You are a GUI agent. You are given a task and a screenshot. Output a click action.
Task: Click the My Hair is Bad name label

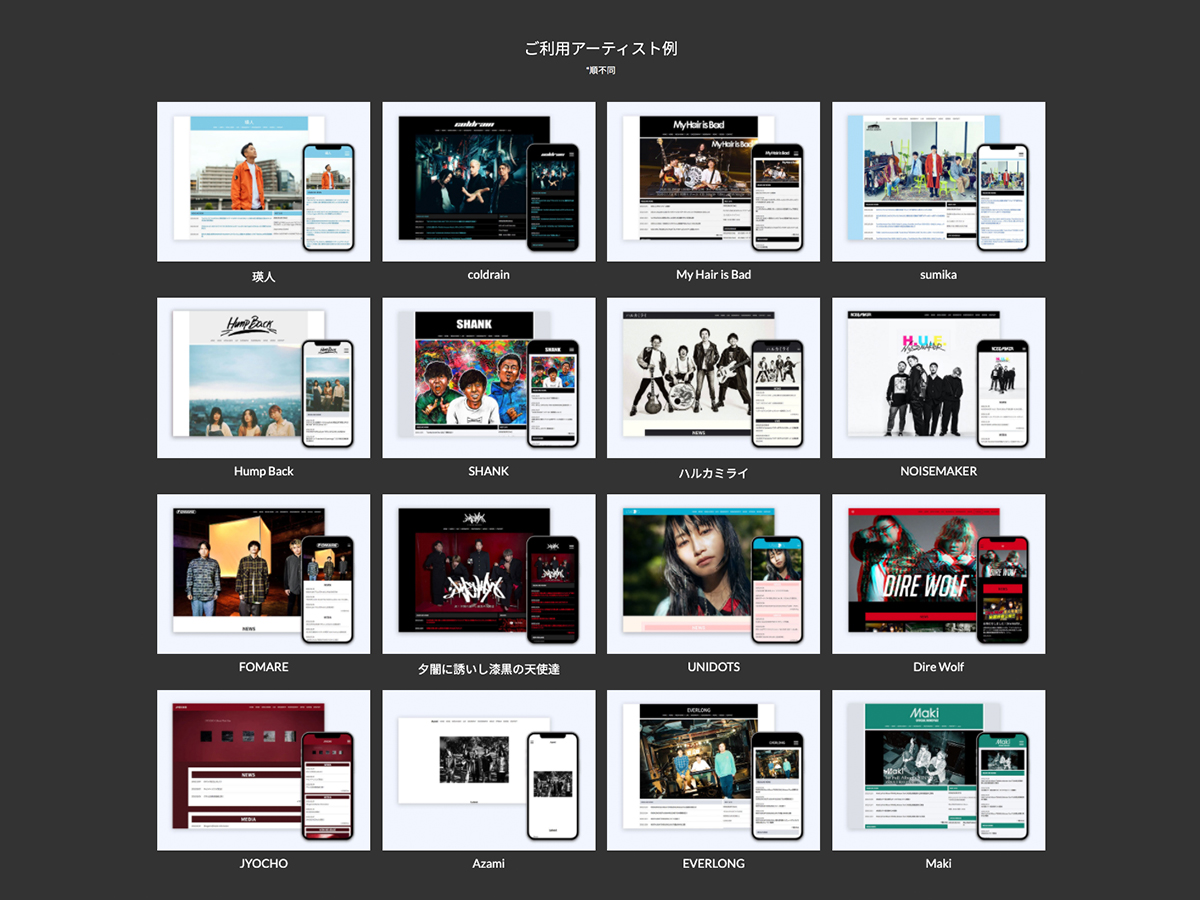[x=714, y=274]
